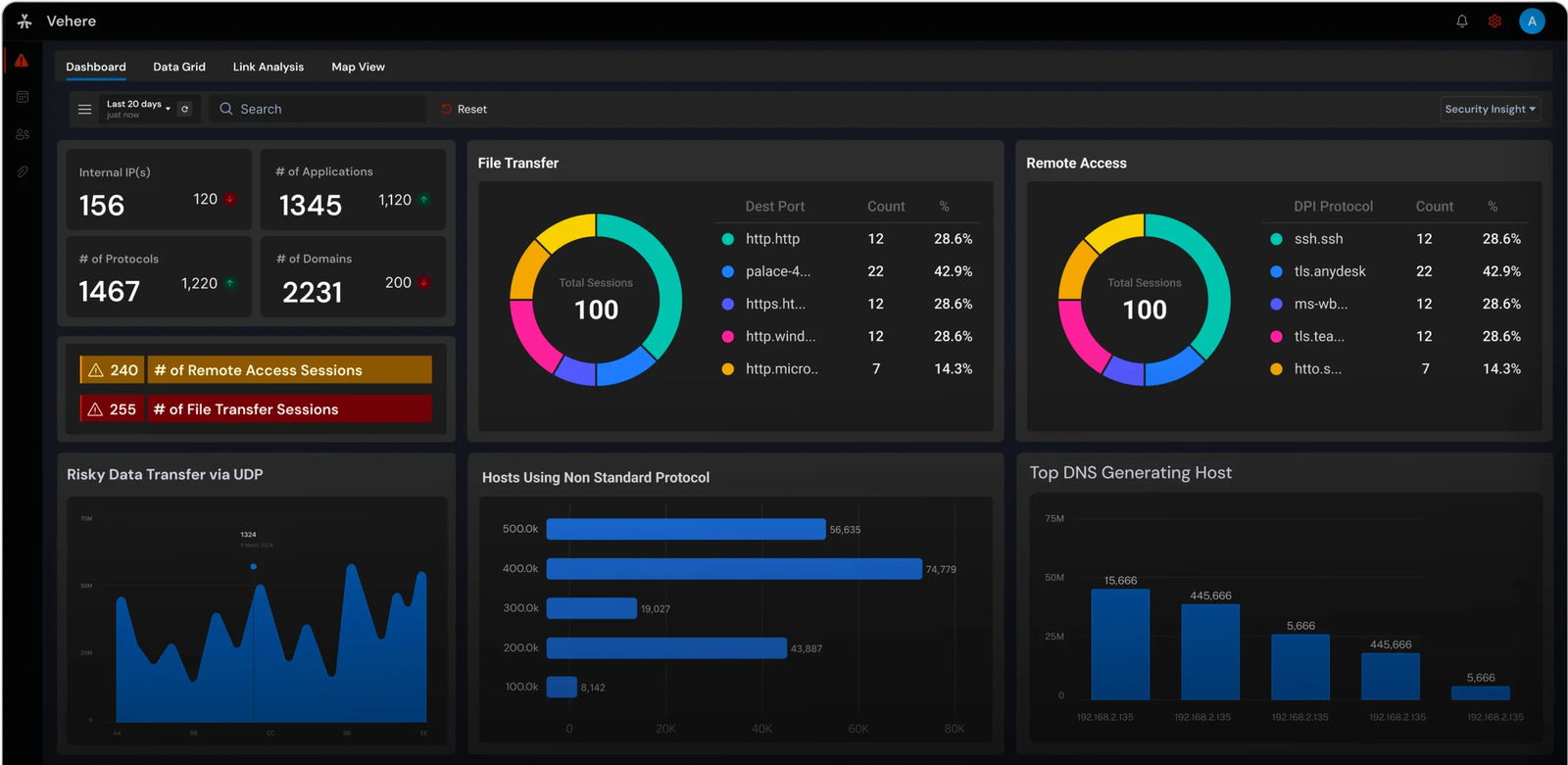Go to the Map View tab
This screenshot has width=1568, height=765.
coord(358,67)
